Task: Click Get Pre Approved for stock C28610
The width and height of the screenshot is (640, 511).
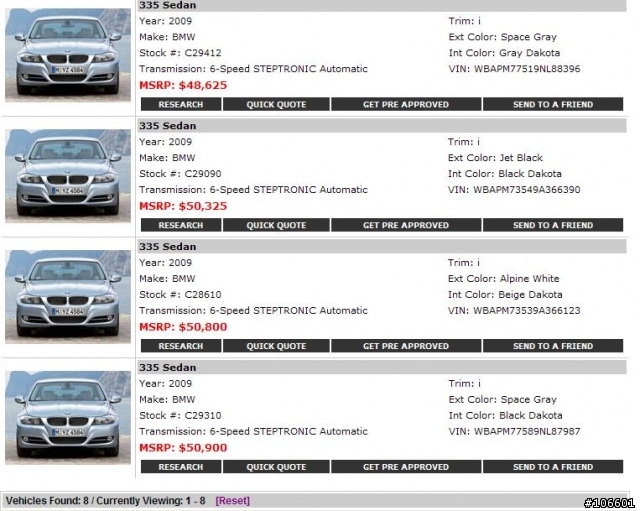Action: click(406, 346)
